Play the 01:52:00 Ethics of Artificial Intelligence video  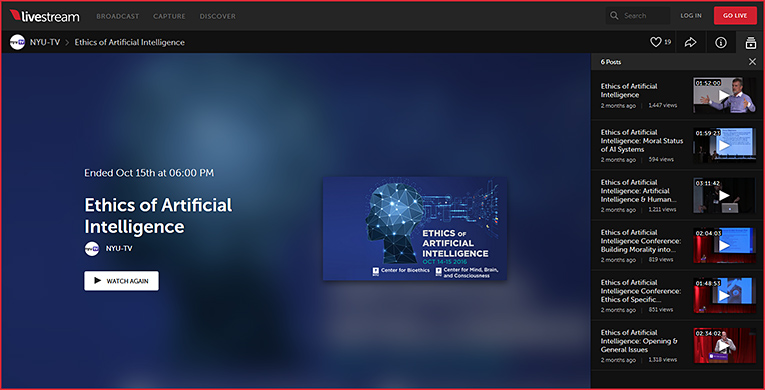click(725, 95)
